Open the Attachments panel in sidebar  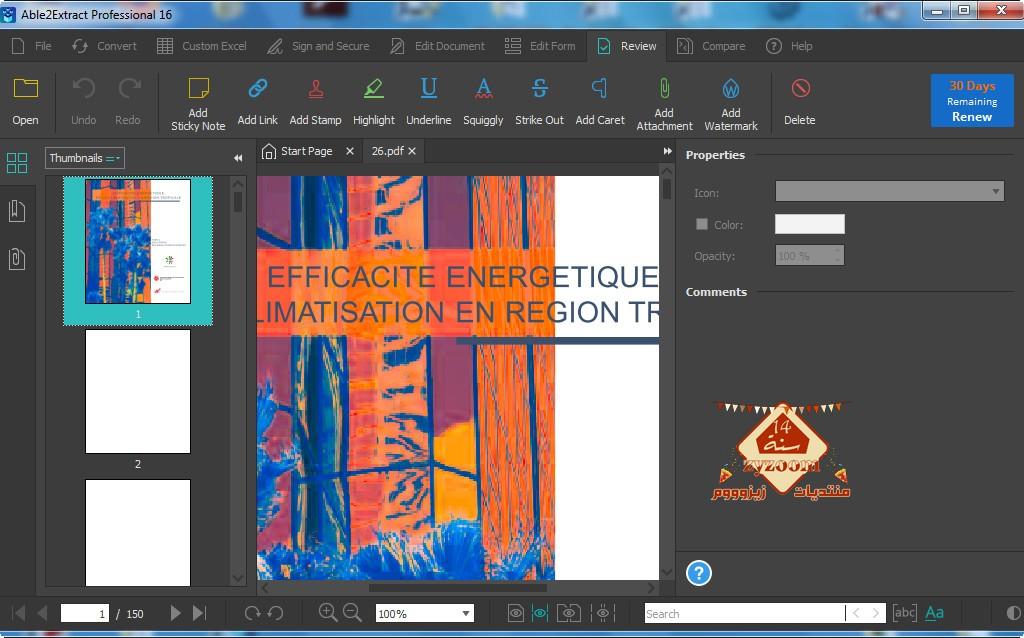17,259
